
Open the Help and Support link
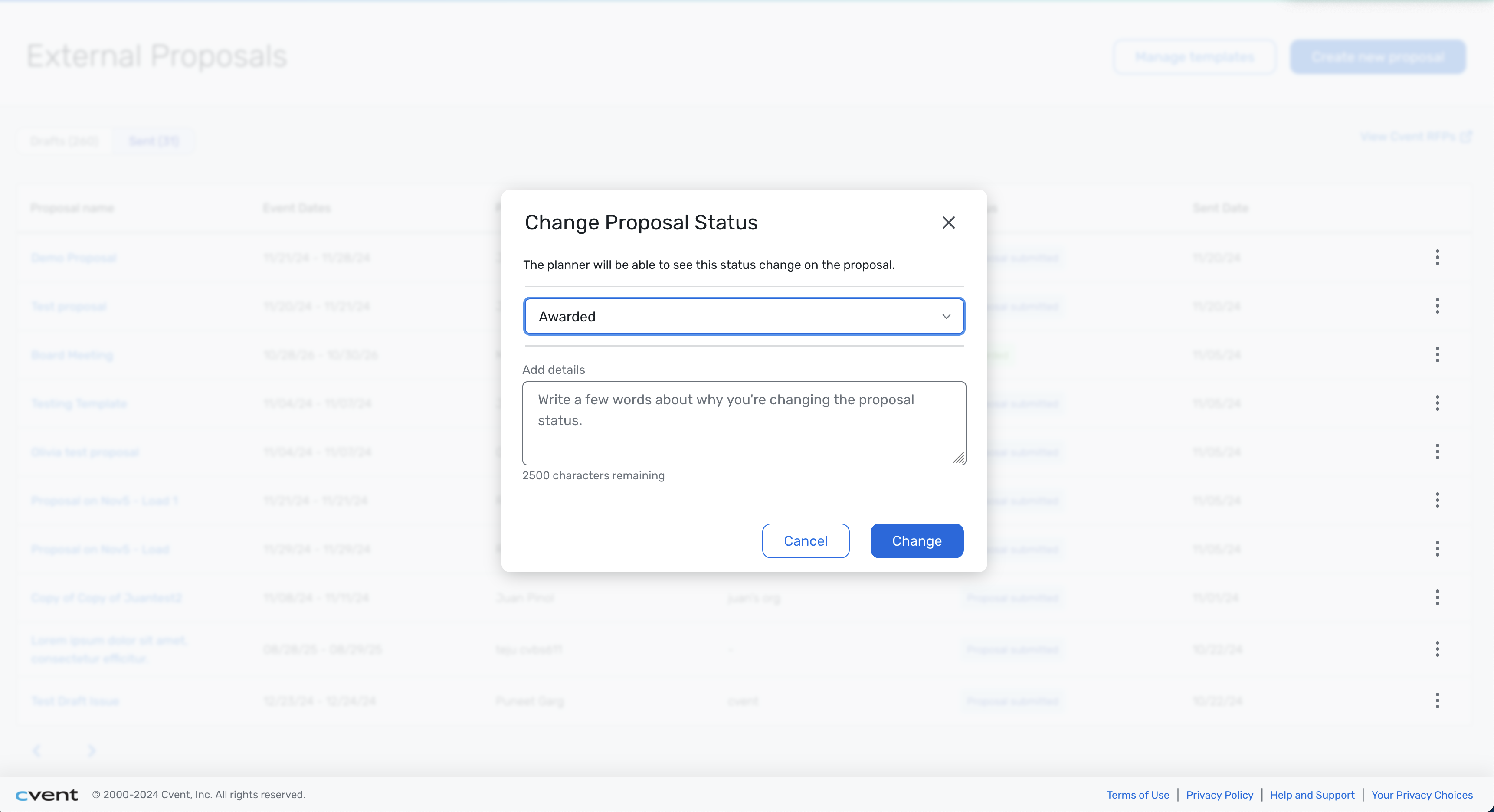click(x=1312, y=795)
